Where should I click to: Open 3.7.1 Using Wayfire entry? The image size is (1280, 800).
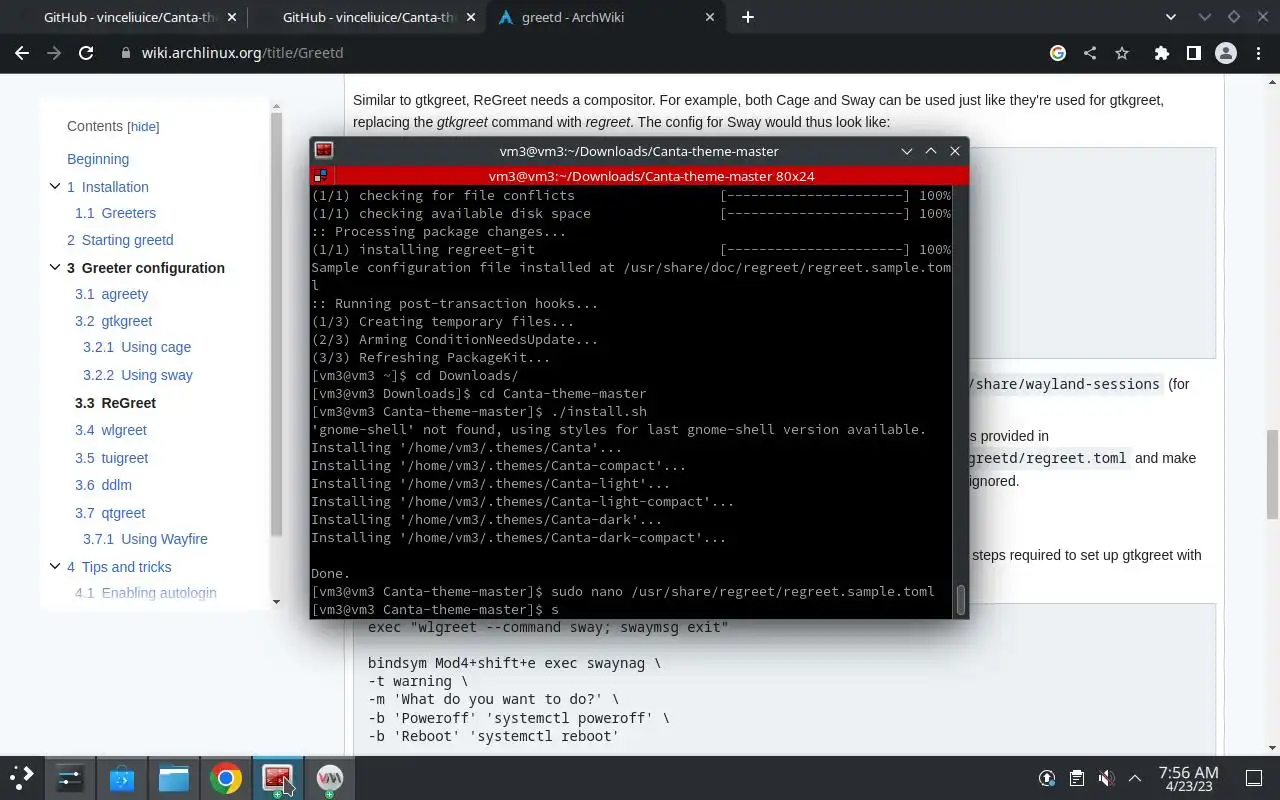[x=145, y=539]
